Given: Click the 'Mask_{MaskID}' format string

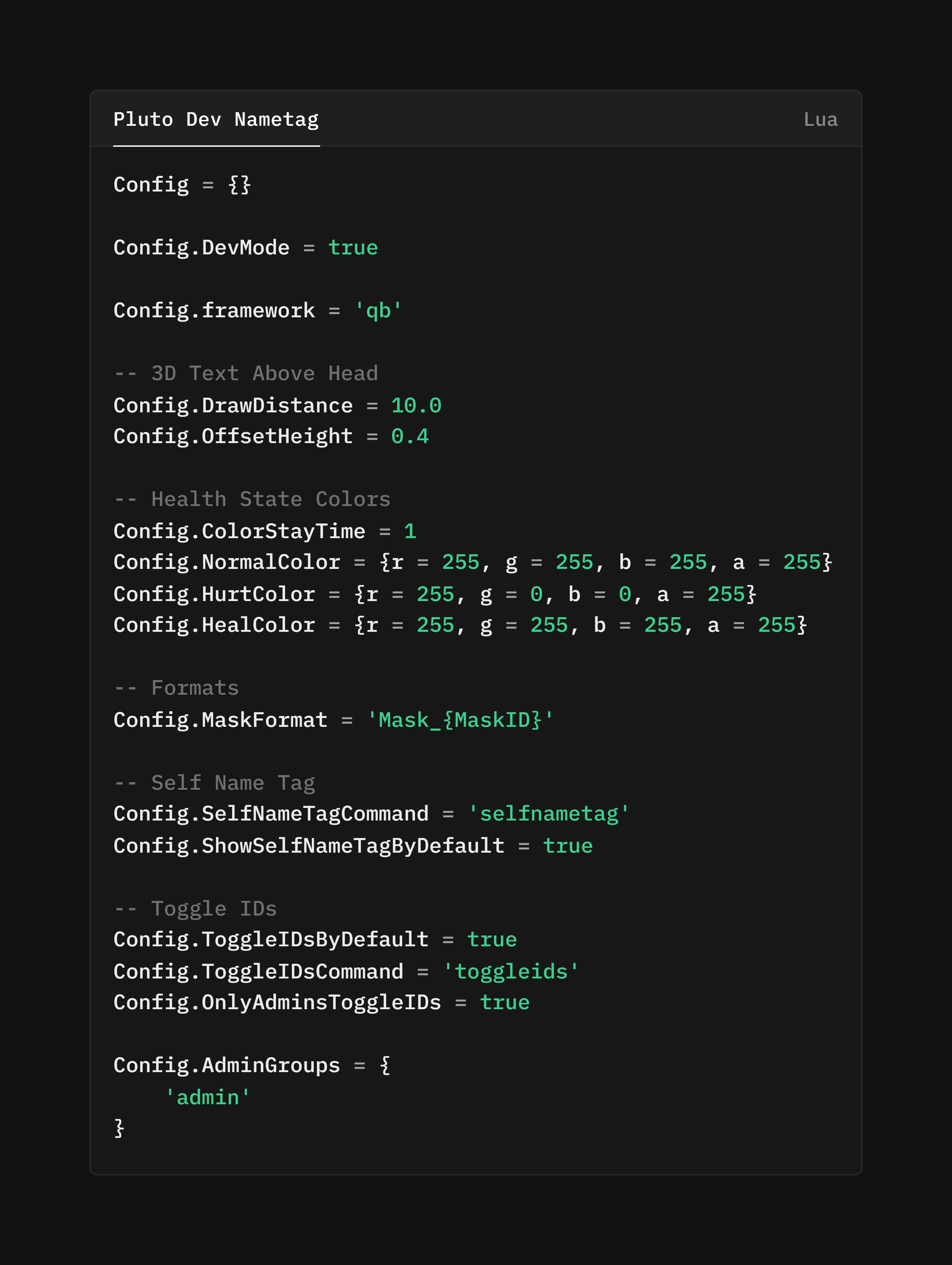Looking at the screenshot, I should 460,720.
